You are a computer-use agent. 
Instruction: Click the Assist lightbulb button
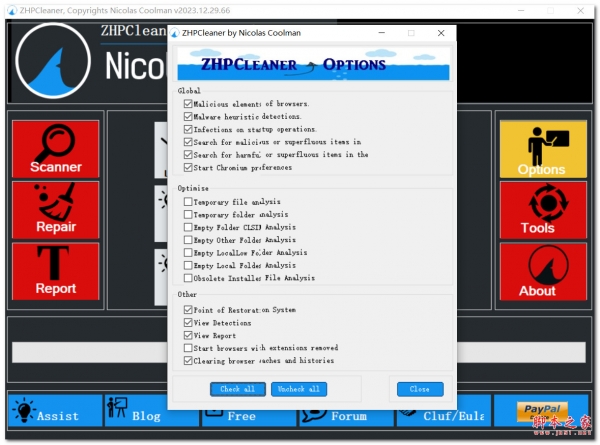point(55,411)
